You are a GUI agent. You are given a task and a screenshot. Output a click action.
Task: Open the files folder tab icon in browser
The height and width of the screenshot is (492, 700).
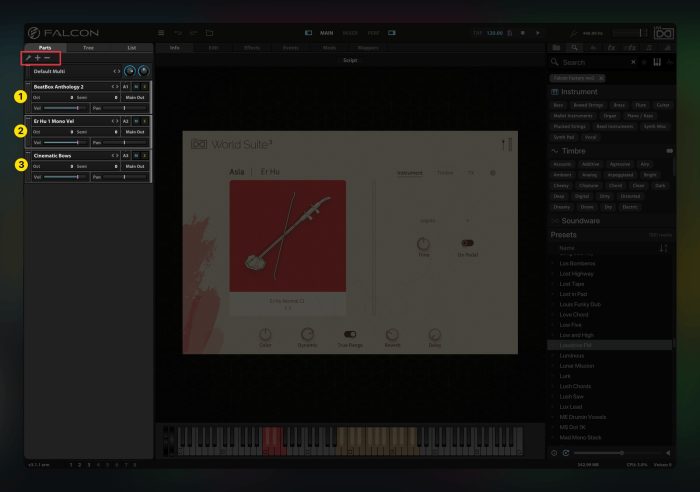[x=556, y=48]
